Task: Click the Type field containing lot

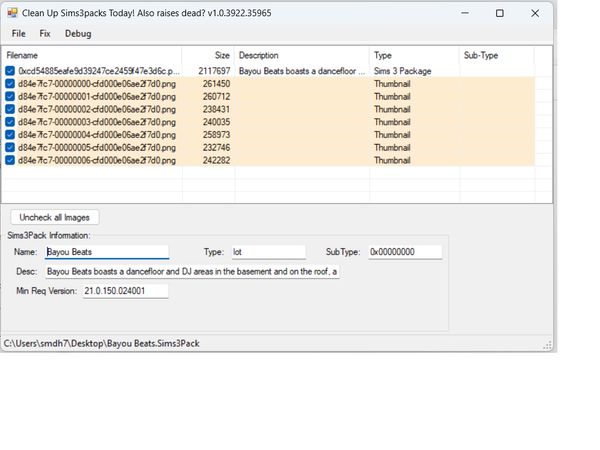Action: pos(268,252)
